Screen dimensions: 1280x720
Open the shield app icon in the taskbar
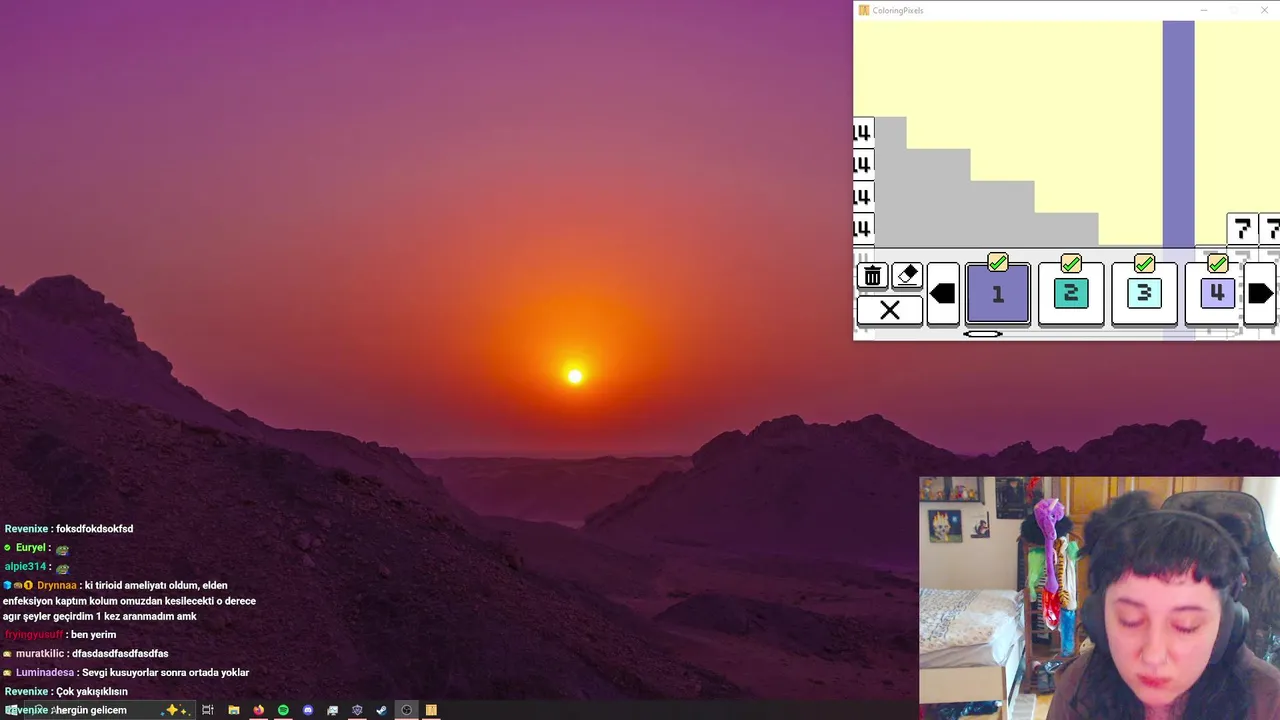click(x=357, y=710)
